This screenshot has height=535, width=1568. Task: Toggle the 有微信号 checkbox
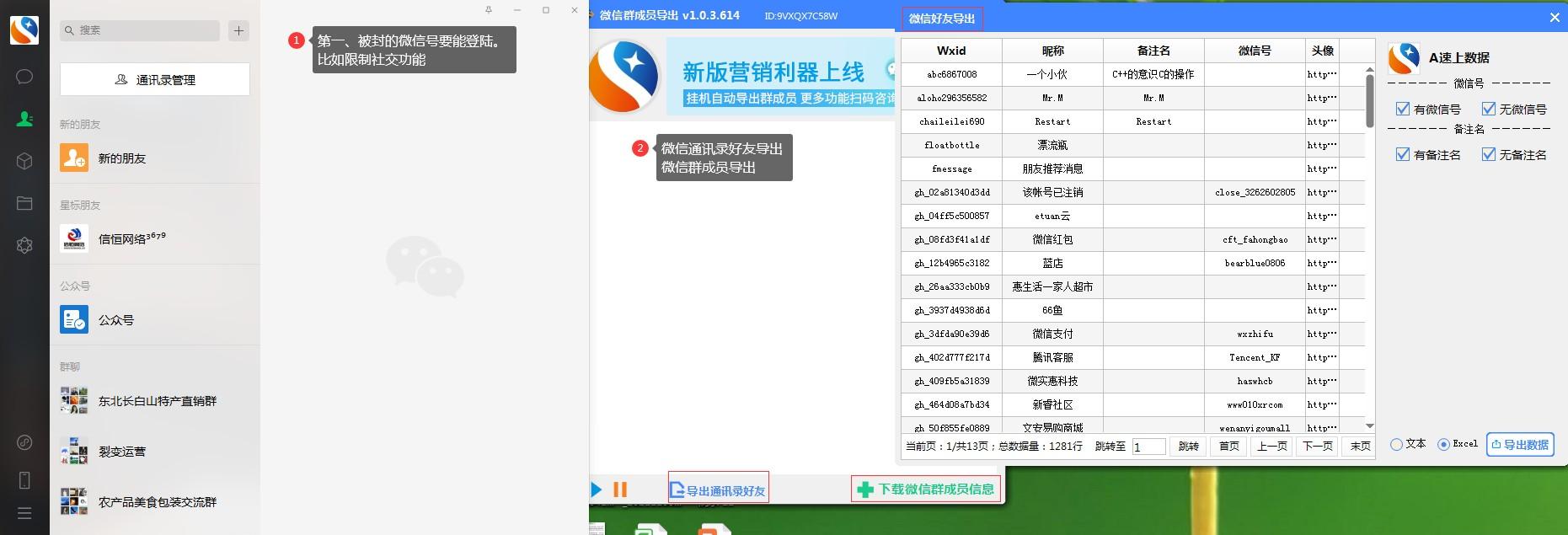click(1403, 109)
